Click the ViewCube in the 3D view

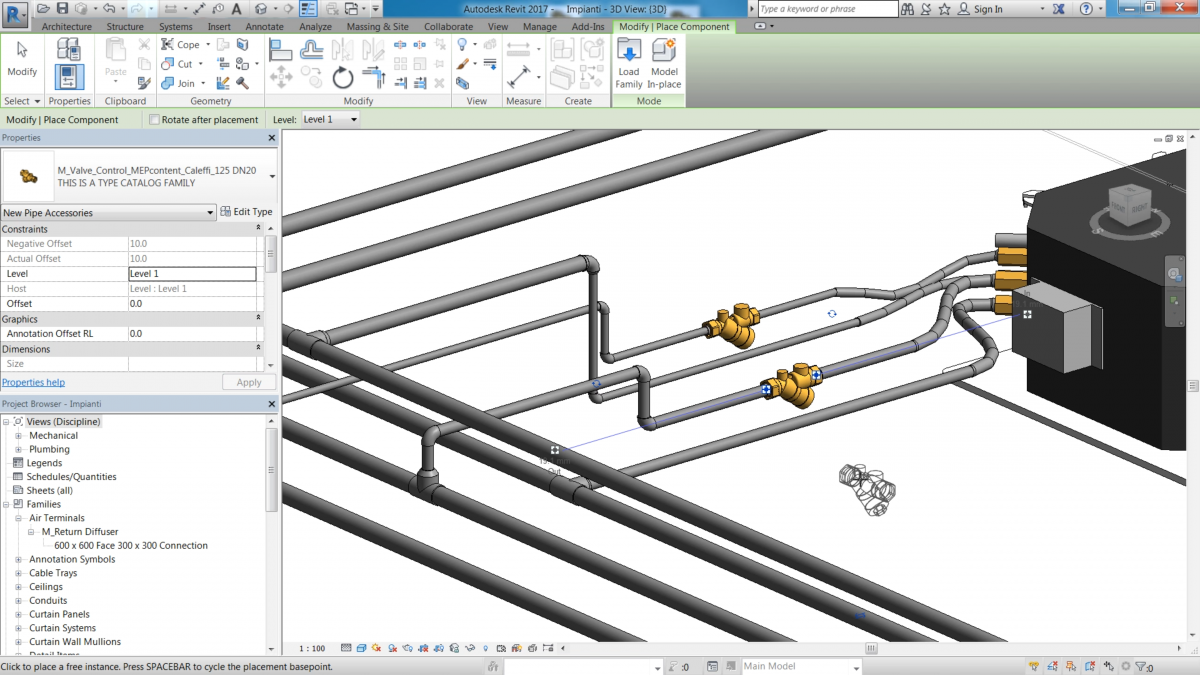[1127, 207]
